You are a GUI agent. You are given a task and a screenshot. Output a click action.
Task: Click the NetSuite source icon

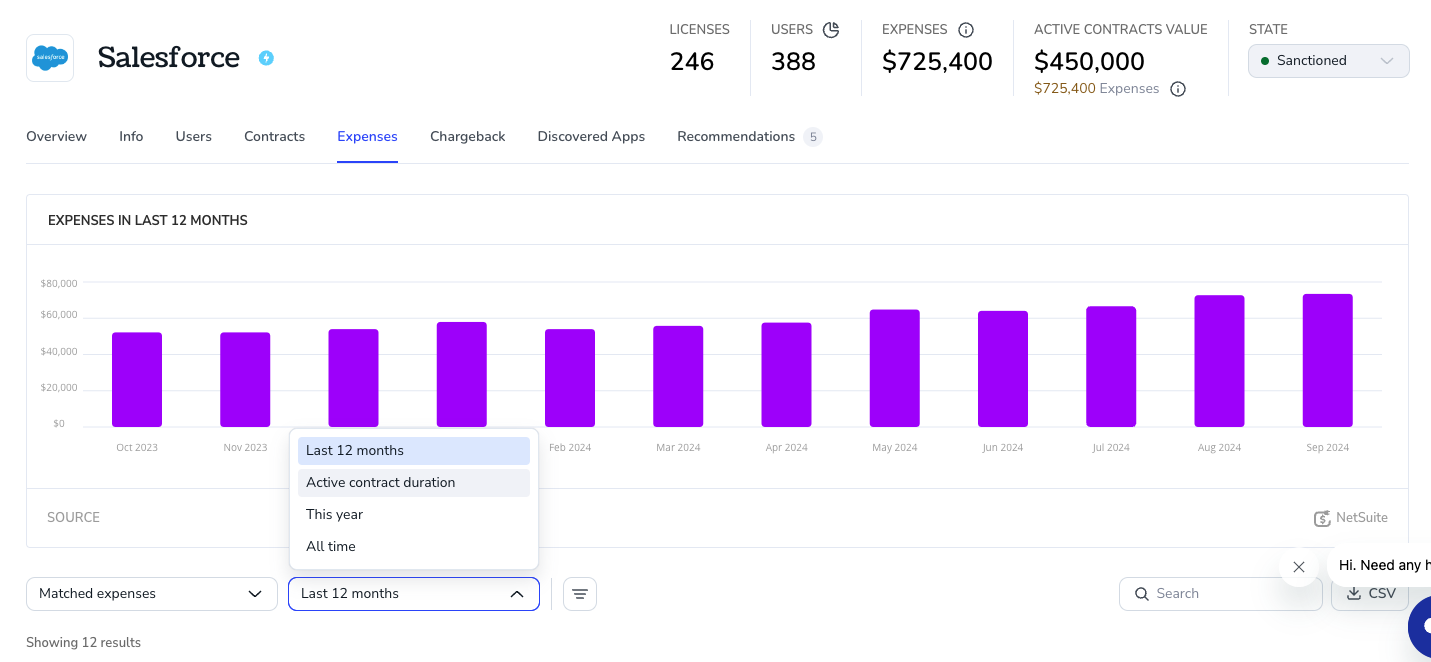point(1322,518)
